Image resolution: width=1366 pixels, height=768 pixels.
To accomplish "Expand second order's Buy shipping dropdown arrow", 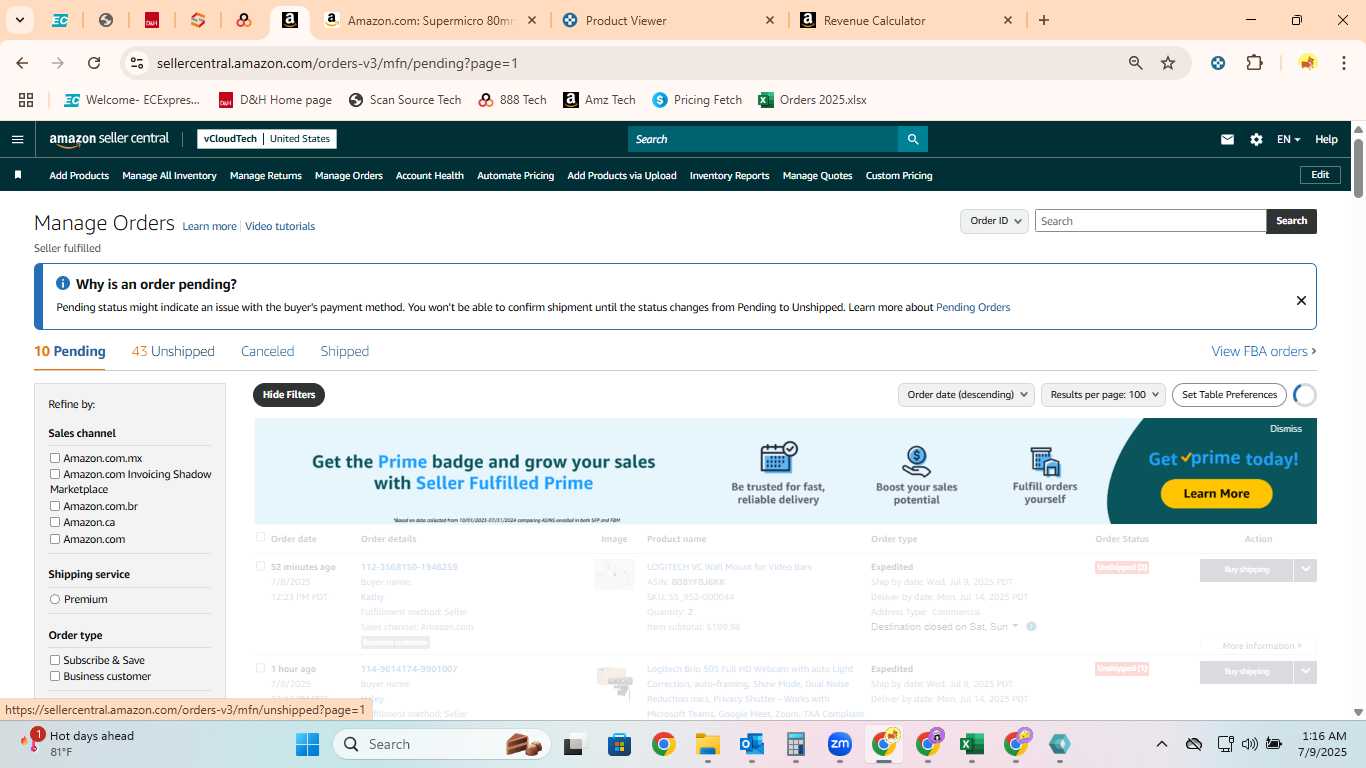I will click(x=1305, y=672).
